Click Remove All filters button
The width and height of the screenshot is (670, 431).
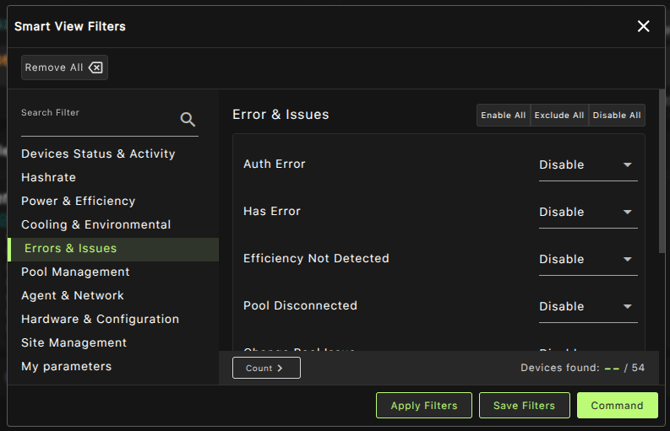pos(64,68)
